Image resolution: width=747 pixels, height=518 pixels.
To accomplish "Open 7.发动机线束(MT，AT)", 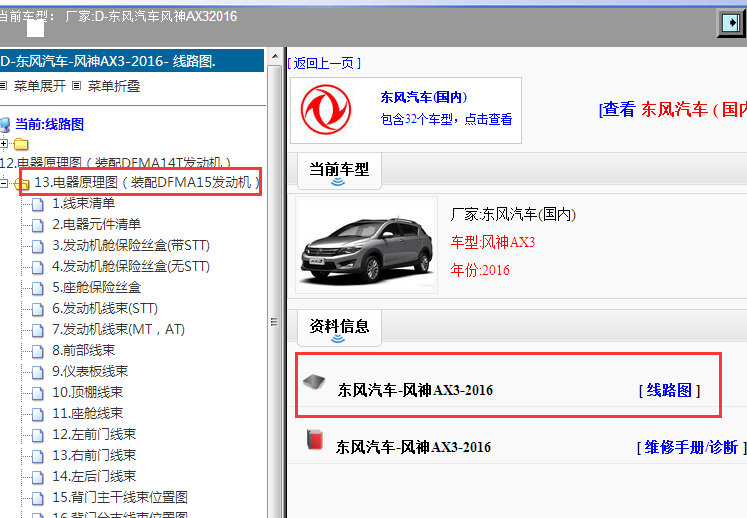I will 118,329.
